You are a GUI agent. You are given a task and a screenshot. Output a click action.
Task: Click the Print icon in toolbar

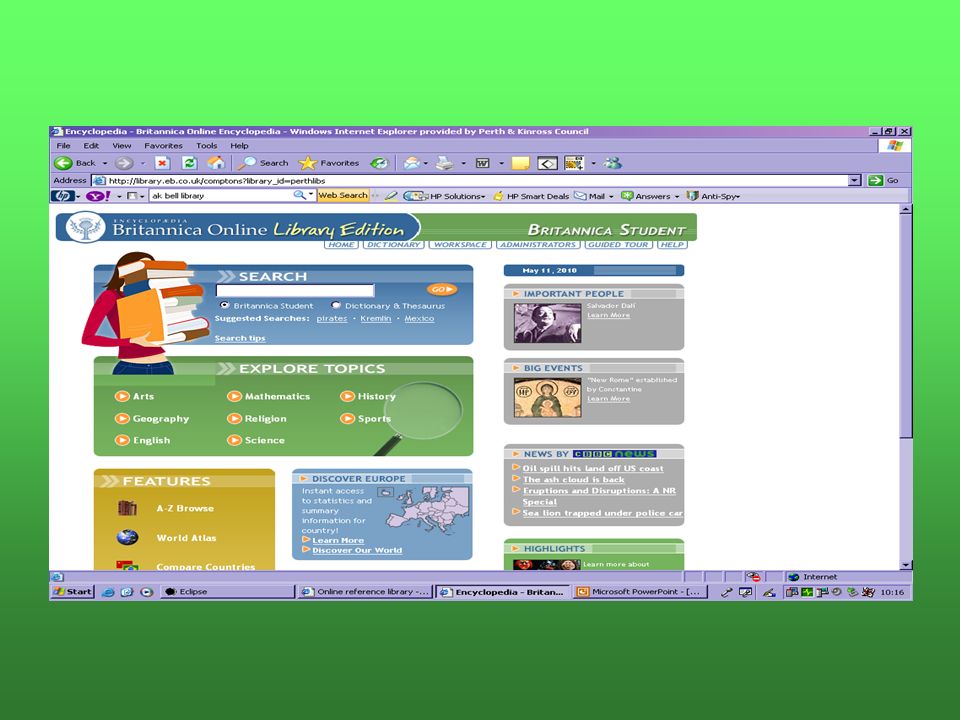tap(445, 163)
